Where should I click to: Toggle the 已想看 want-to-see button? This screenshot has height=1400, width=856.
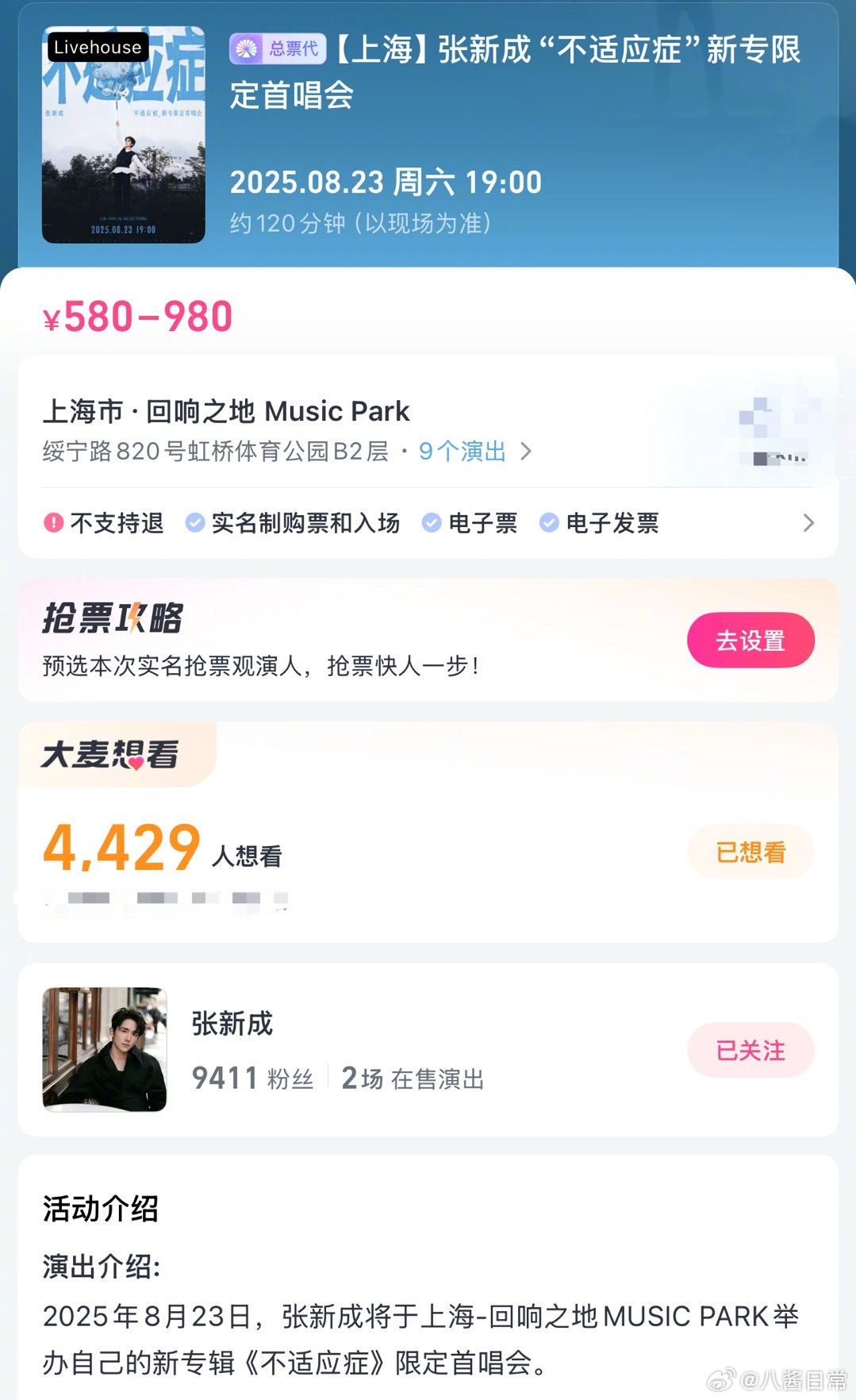(x=750, y=852)
